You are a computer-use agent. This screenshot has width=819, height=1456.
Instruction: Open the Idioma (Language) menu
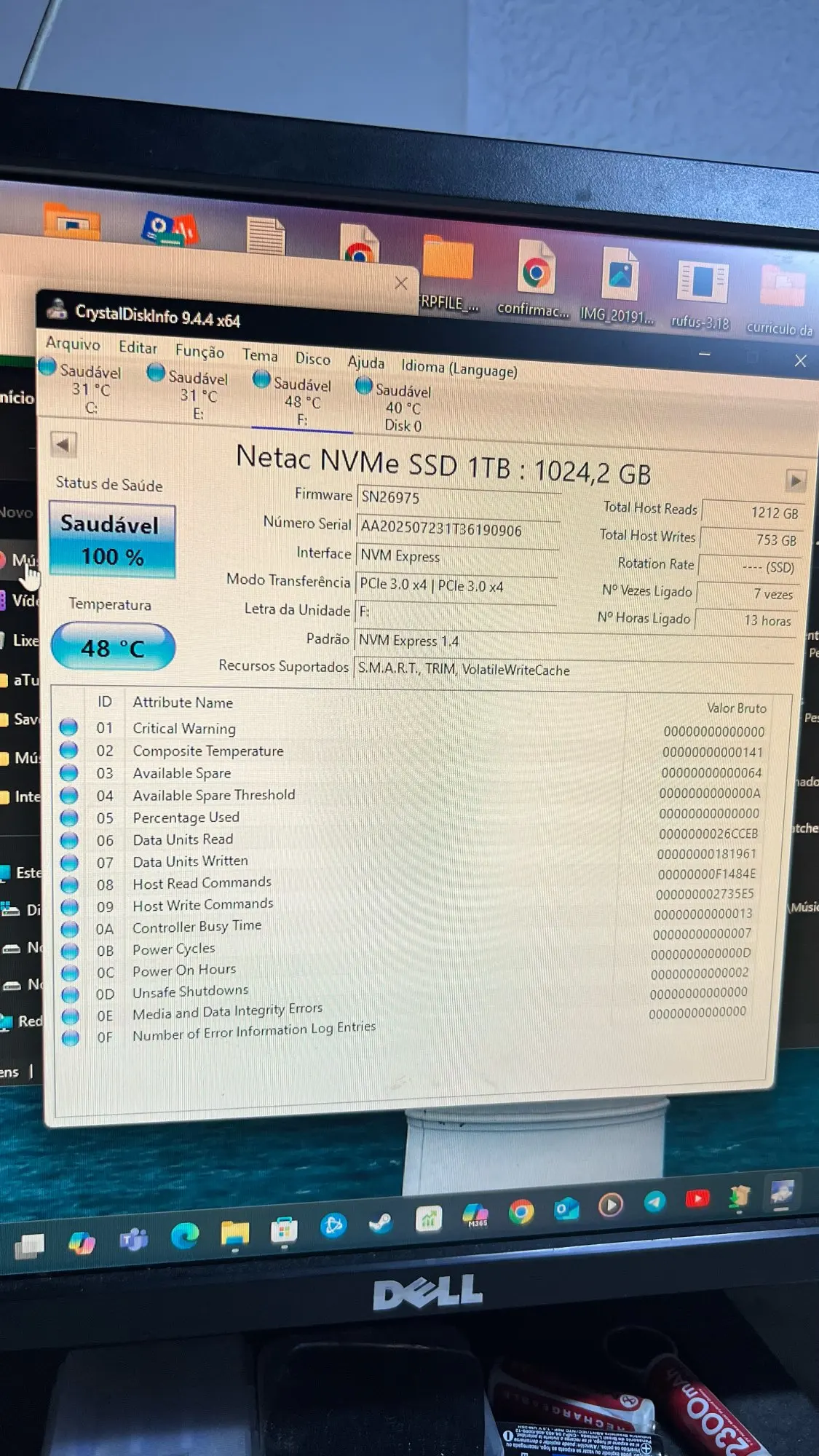pyautogui.click(x=459, y=368)
